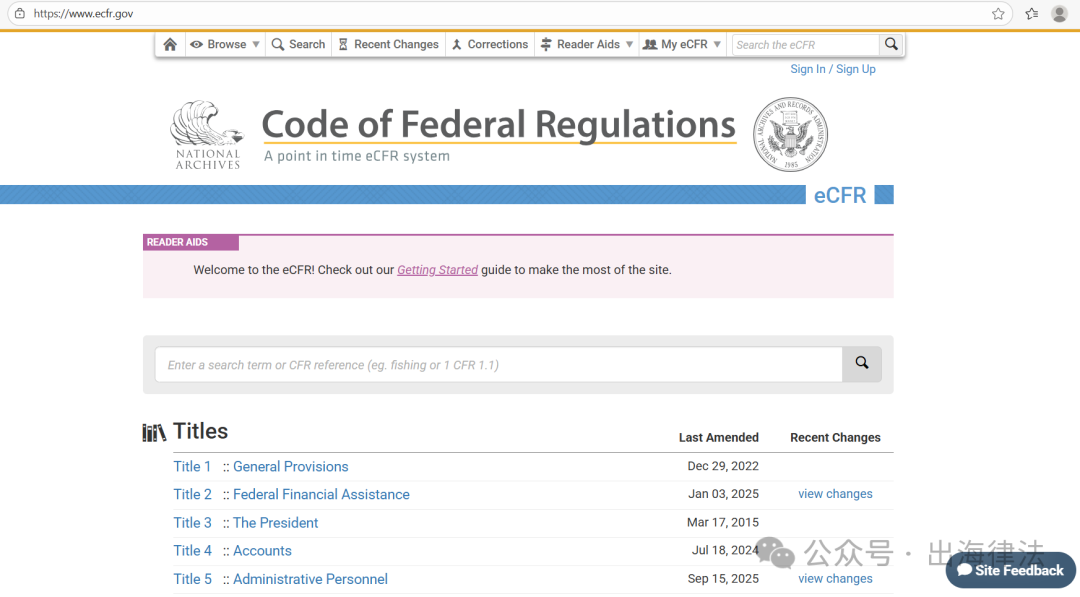Click the National Archives eagle logo
The width and height of the screenshot is (1080, 597).
[x=207, y=135]
